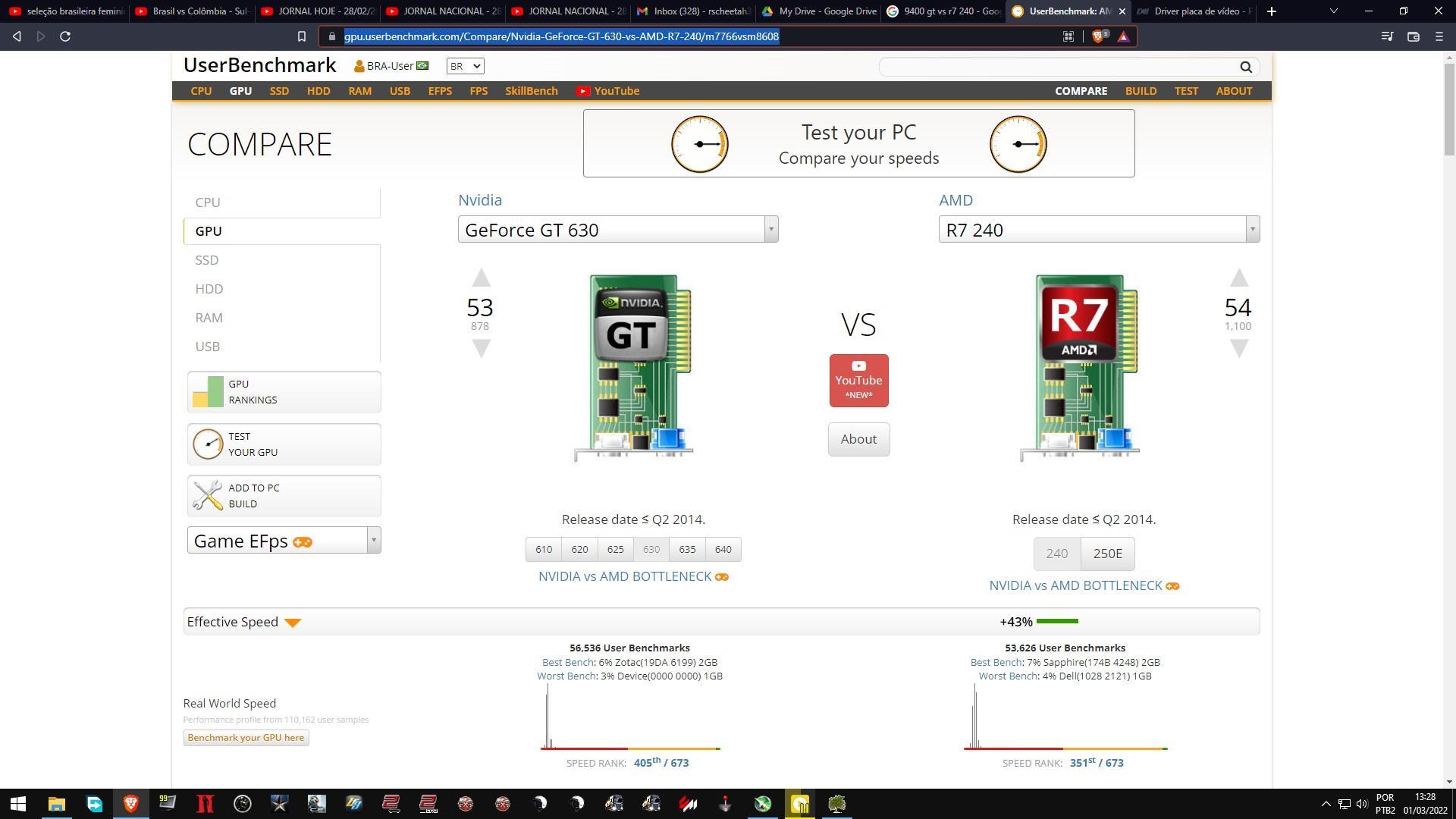Click the browser address bar URL
The height and width of the screenshot is (819, 1456).
pyautogui.click(x=561, y=36)
